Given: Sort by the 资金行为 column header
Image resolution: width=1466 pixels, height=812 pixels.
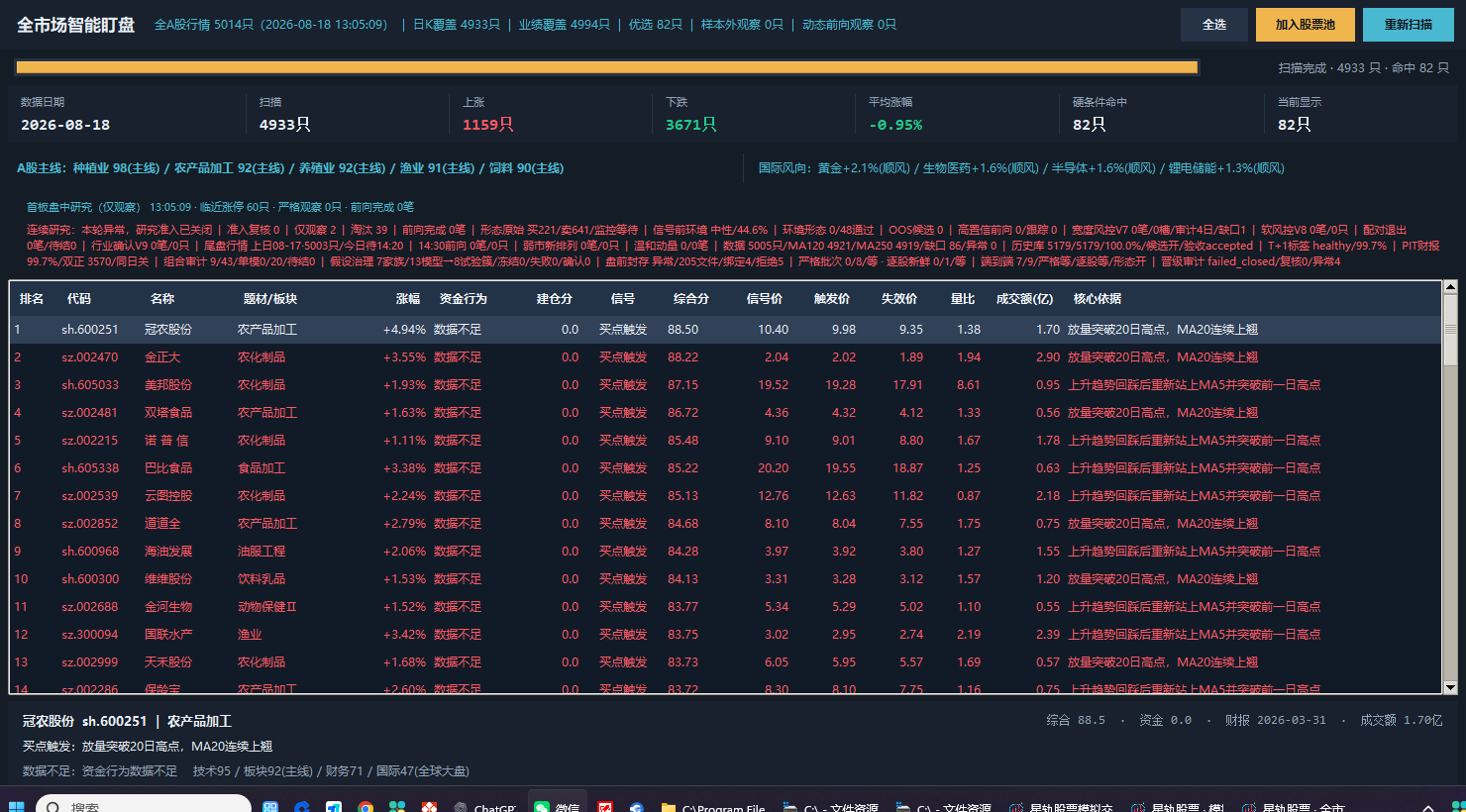Looking at the screenshot, I should tap(463, 298).
